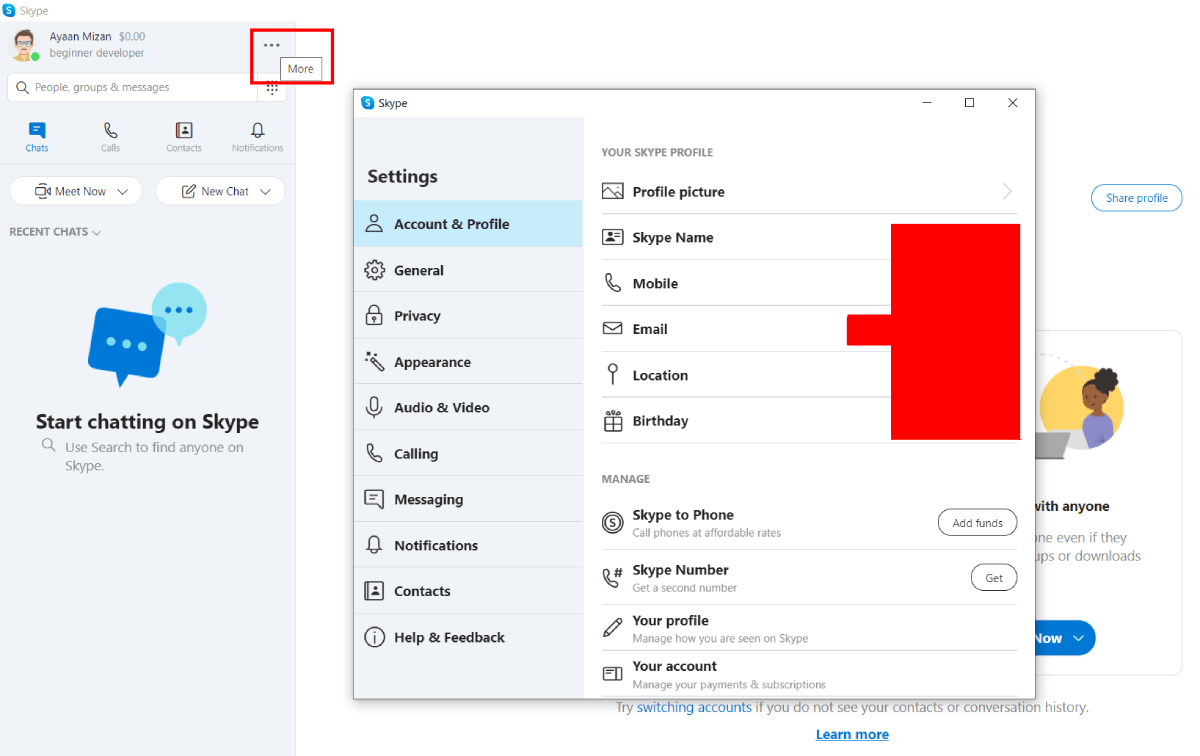Click the Add funds button
This screenshot has width=1200, height=756.
point(977,523)
